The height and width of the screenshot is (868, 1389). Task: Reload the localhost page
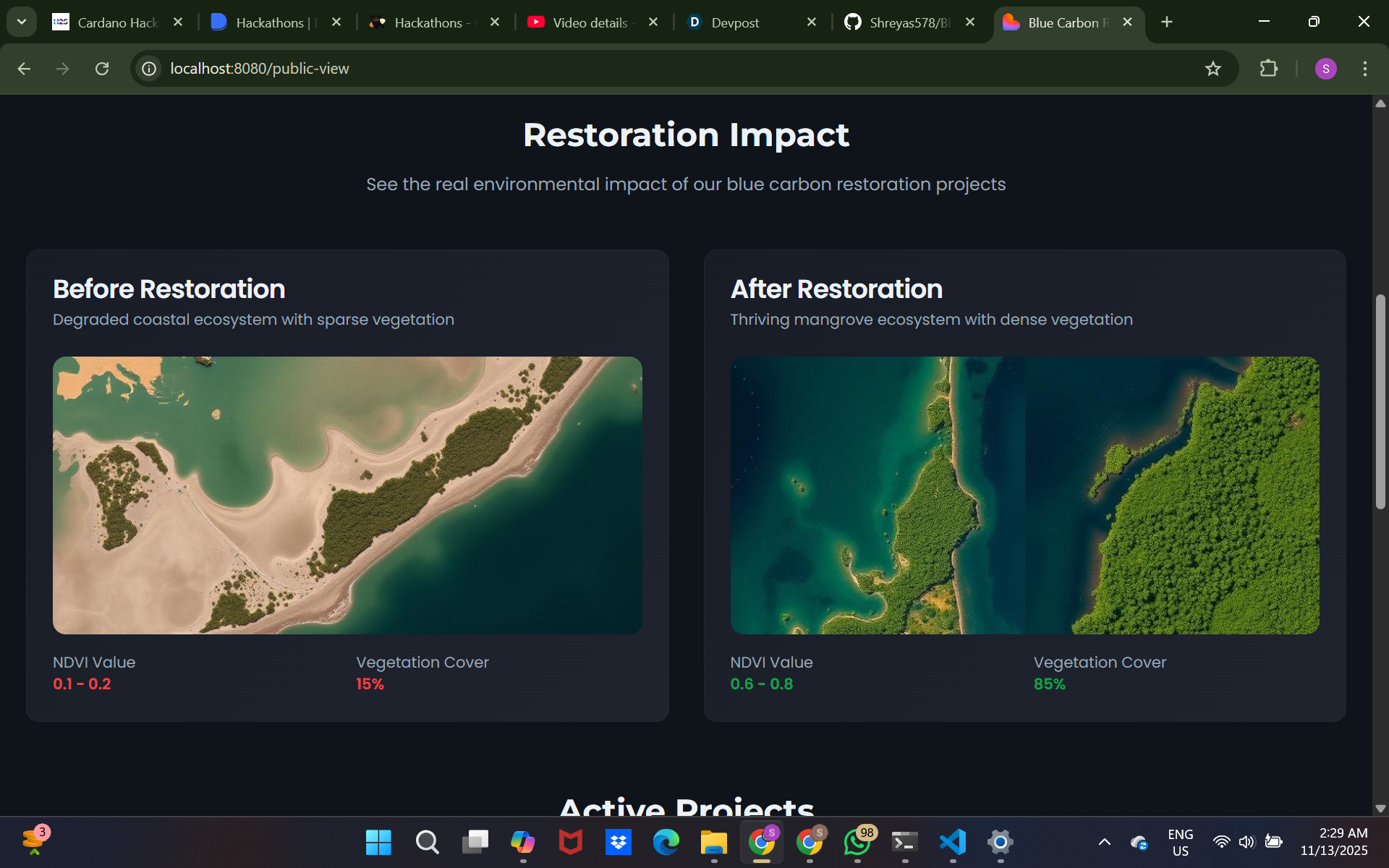[102, 69]
